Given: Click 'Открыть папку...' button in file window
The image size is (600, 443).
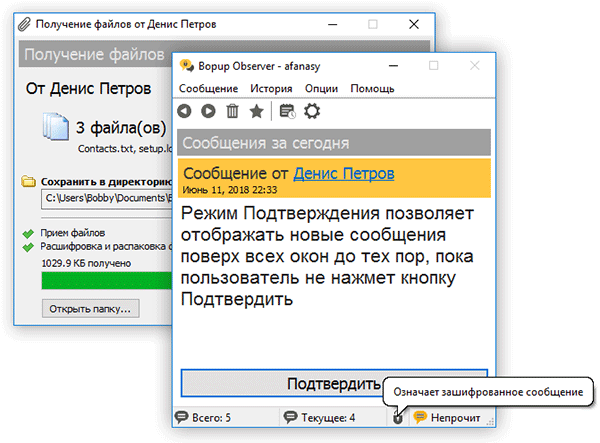Looking at the screenshot, I should tap(90, 308).
